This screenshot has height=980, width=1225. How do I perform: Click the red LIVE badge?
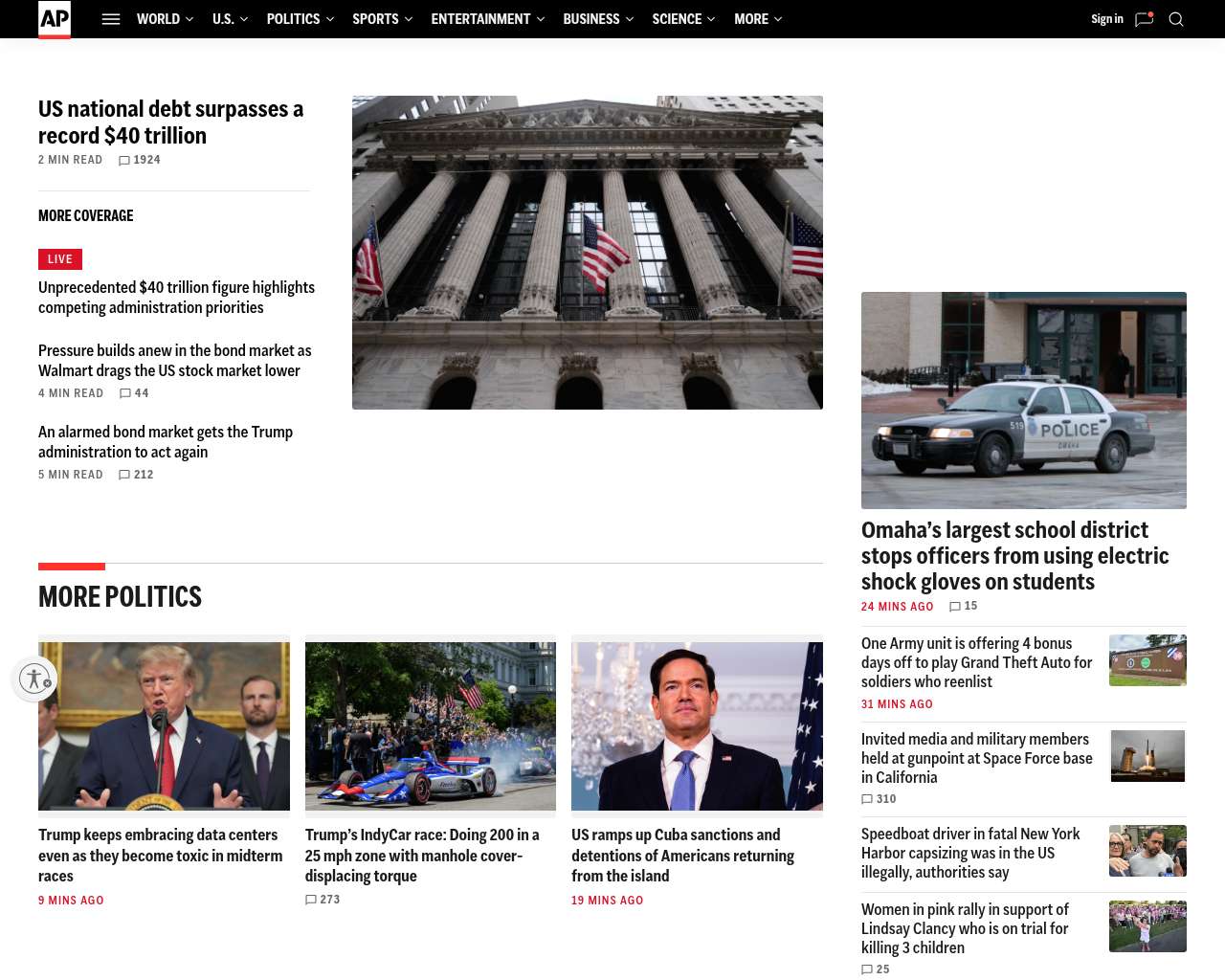click(x=60, y=259)
